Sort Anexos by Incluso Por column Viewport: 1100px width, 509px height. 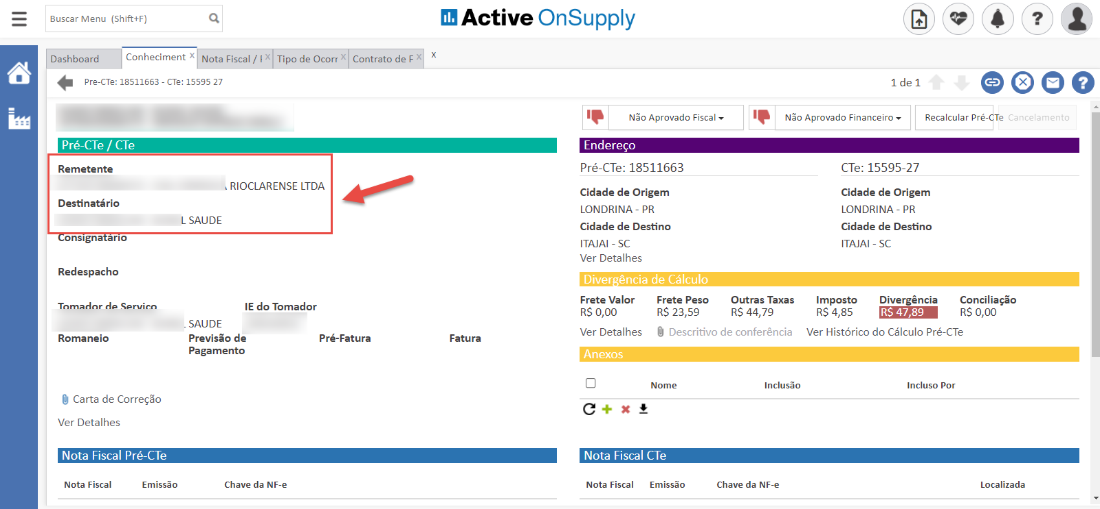click(x=931, y=386)
